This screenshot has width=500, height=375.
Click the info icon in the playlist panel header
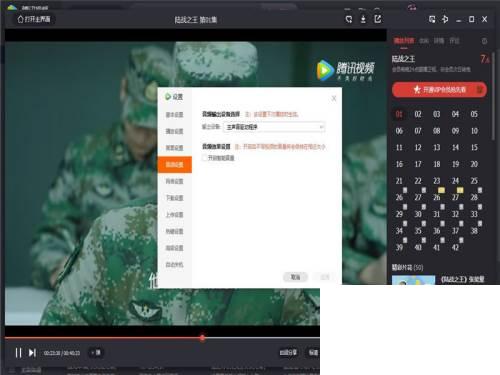click(x=484, y=41)
